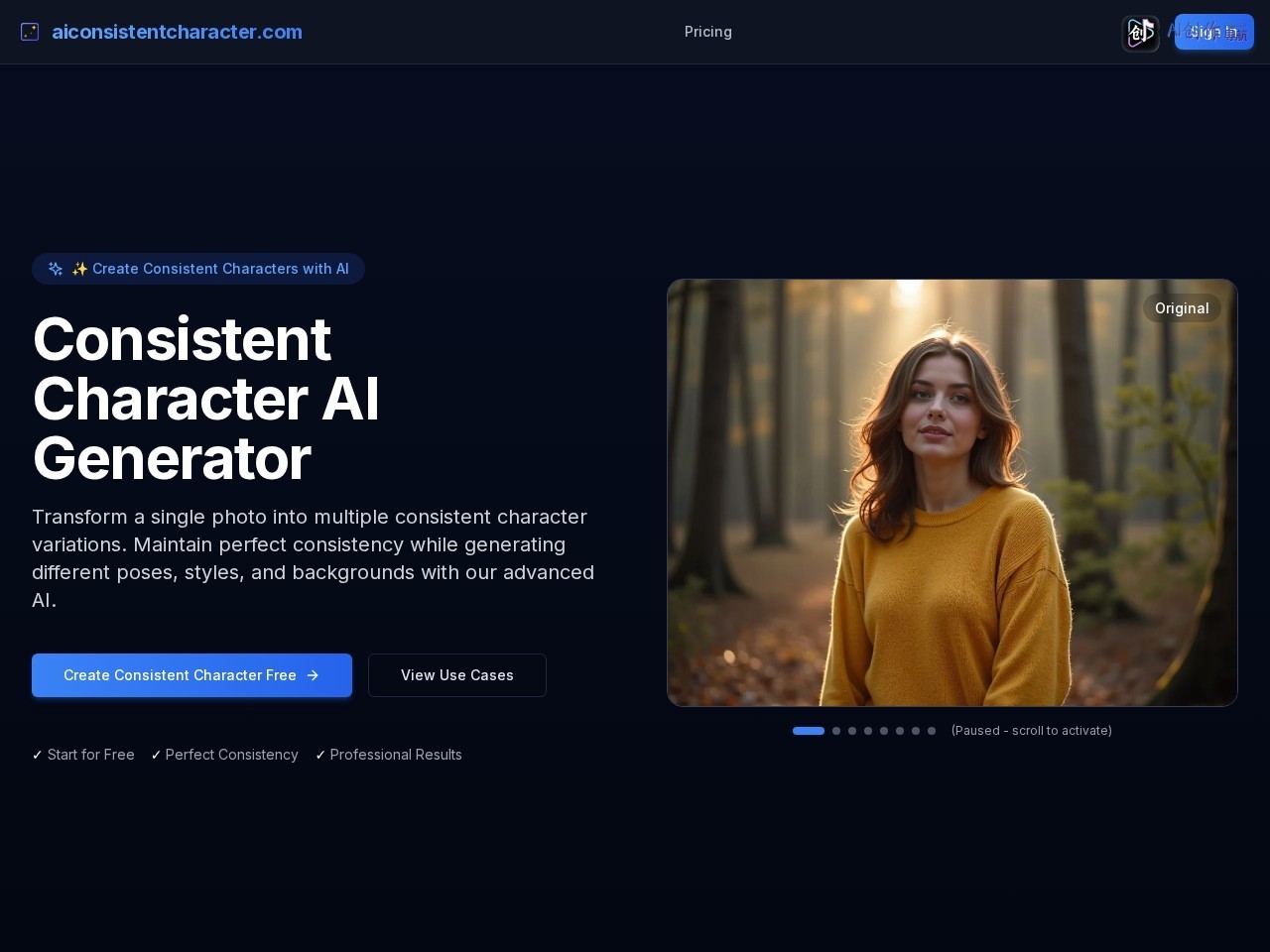Click the play-triangle watermark icon in header

[x=1141, y=33]
